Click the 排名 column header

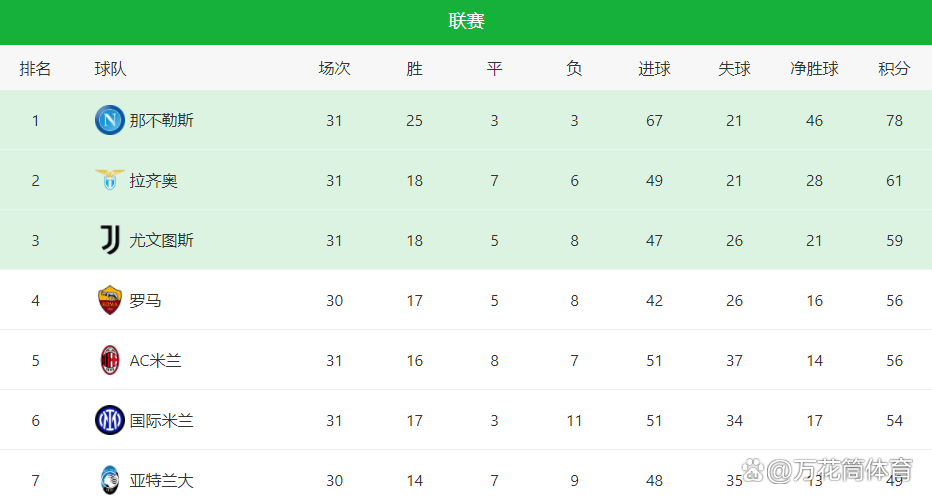pyautogui.click(x=35, y=69)
